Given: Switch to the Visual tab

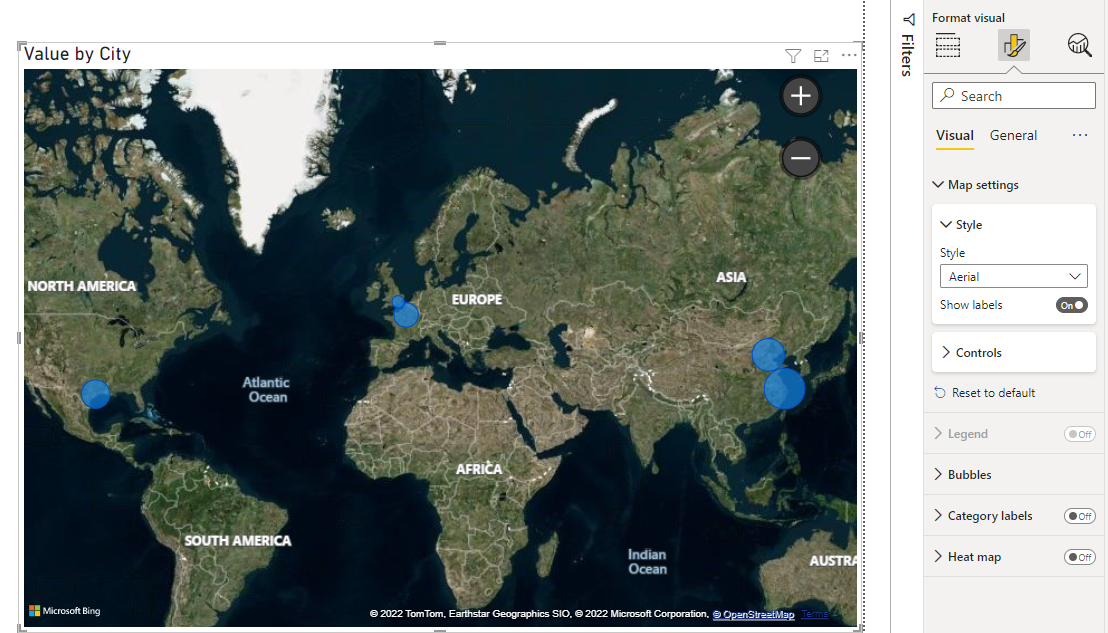Looking at the screenshot, I should click(x=955, y=135).
